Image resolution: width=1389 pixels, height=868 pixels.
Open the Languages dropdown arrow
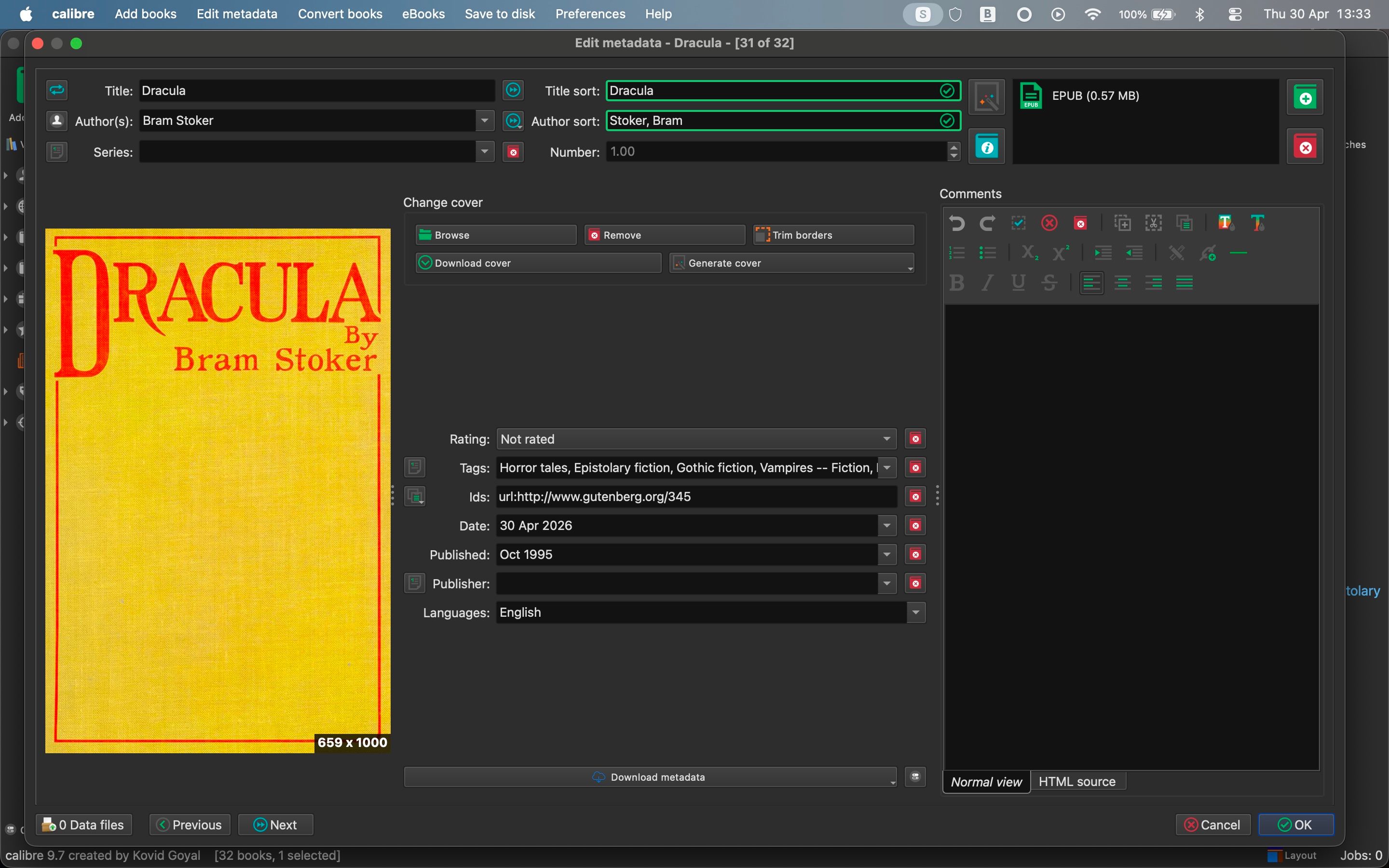916,612
